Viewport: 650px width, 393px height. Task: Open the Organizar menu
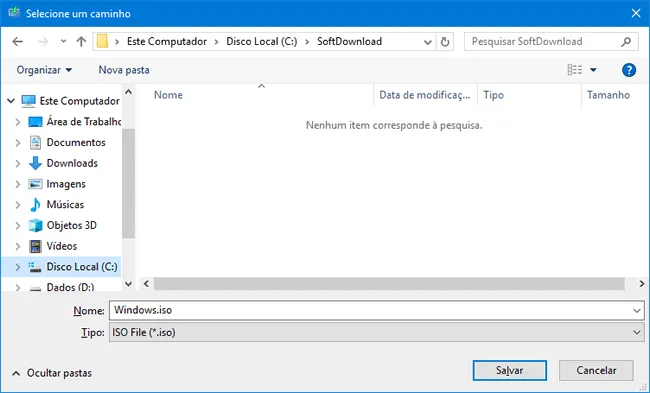point(44,70)
